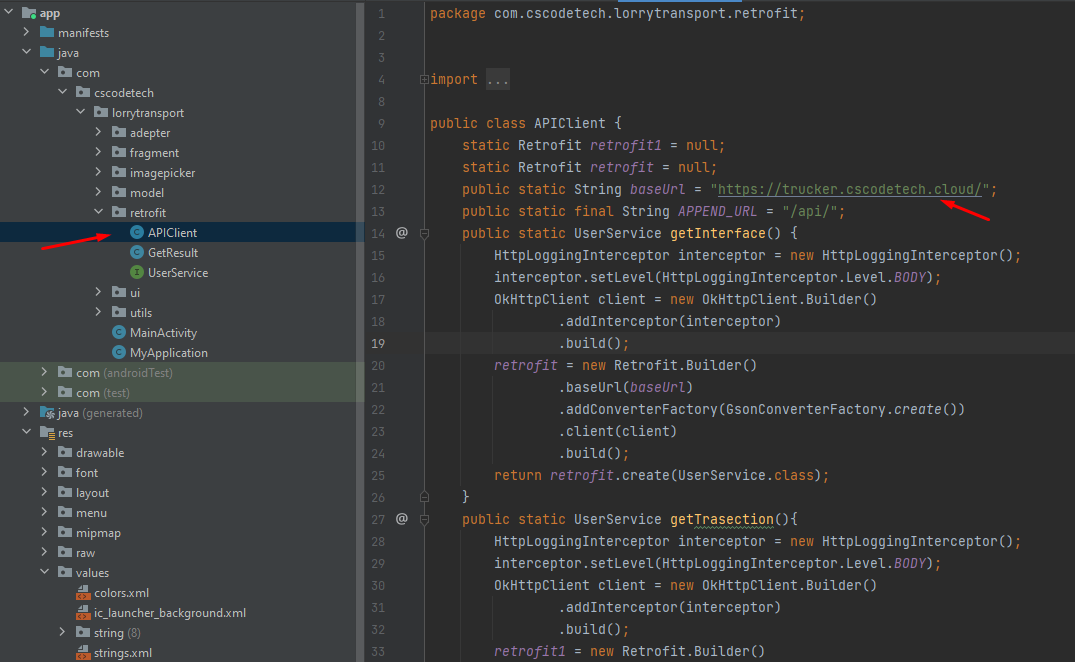Screen dimensions: 1075x662
Task: Click the MyApplication class icon
Action: 118,353
